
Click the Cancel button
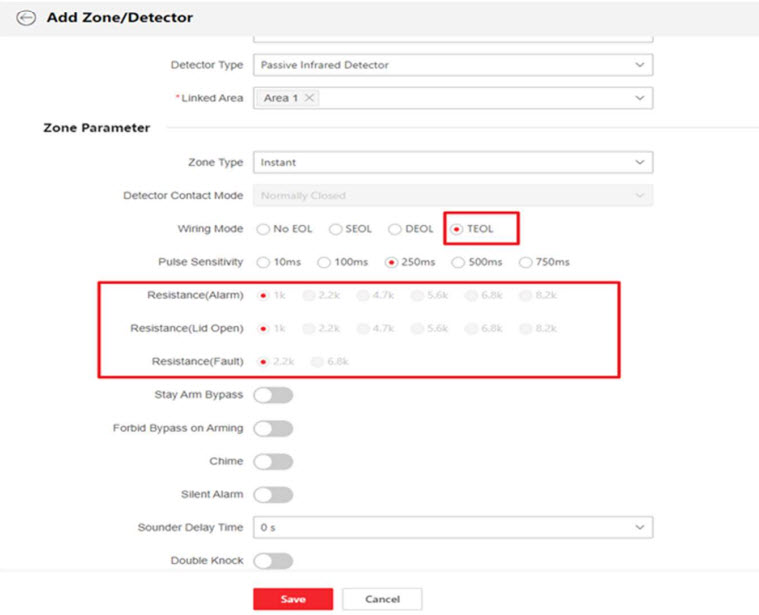pyautogui.click(x=382, y=599)
